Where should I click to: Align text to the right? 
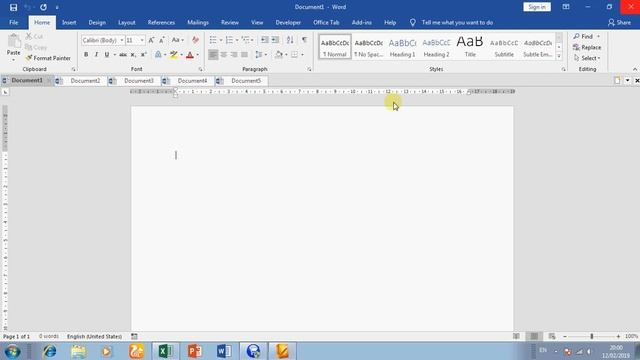click(x=234, y=55)
